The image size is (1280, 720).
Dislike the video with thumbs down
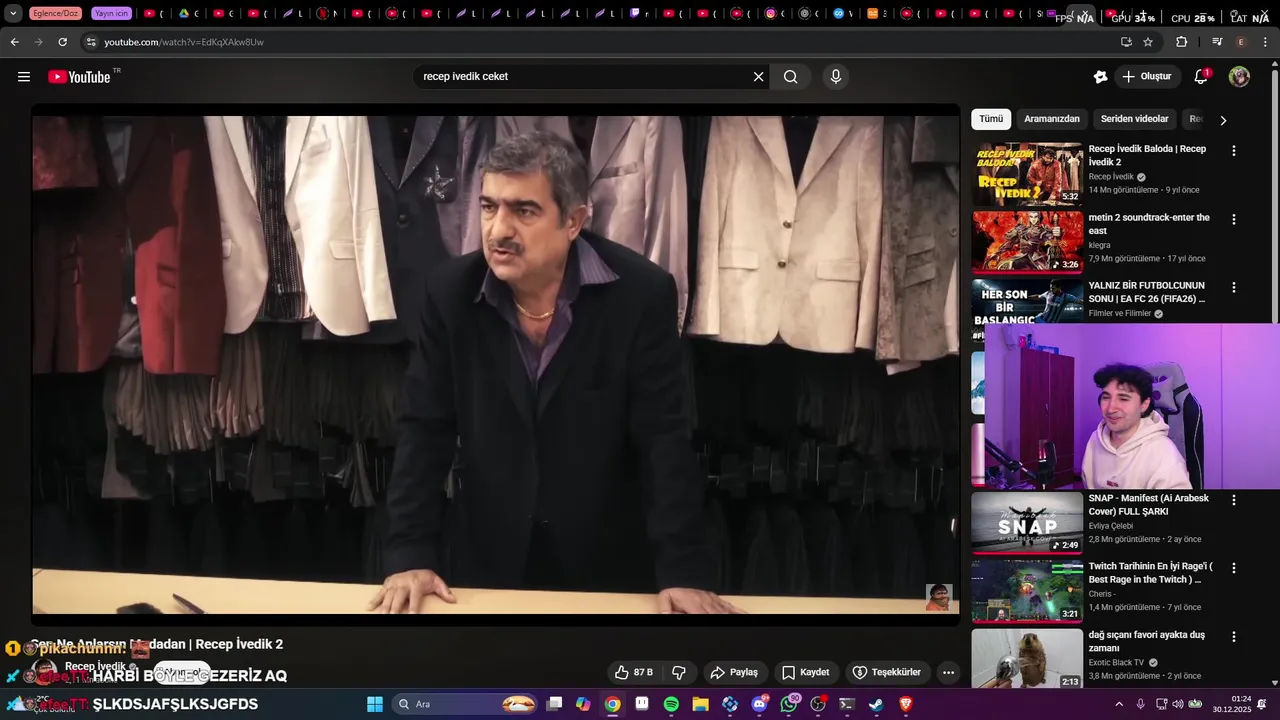pos(679,672)
